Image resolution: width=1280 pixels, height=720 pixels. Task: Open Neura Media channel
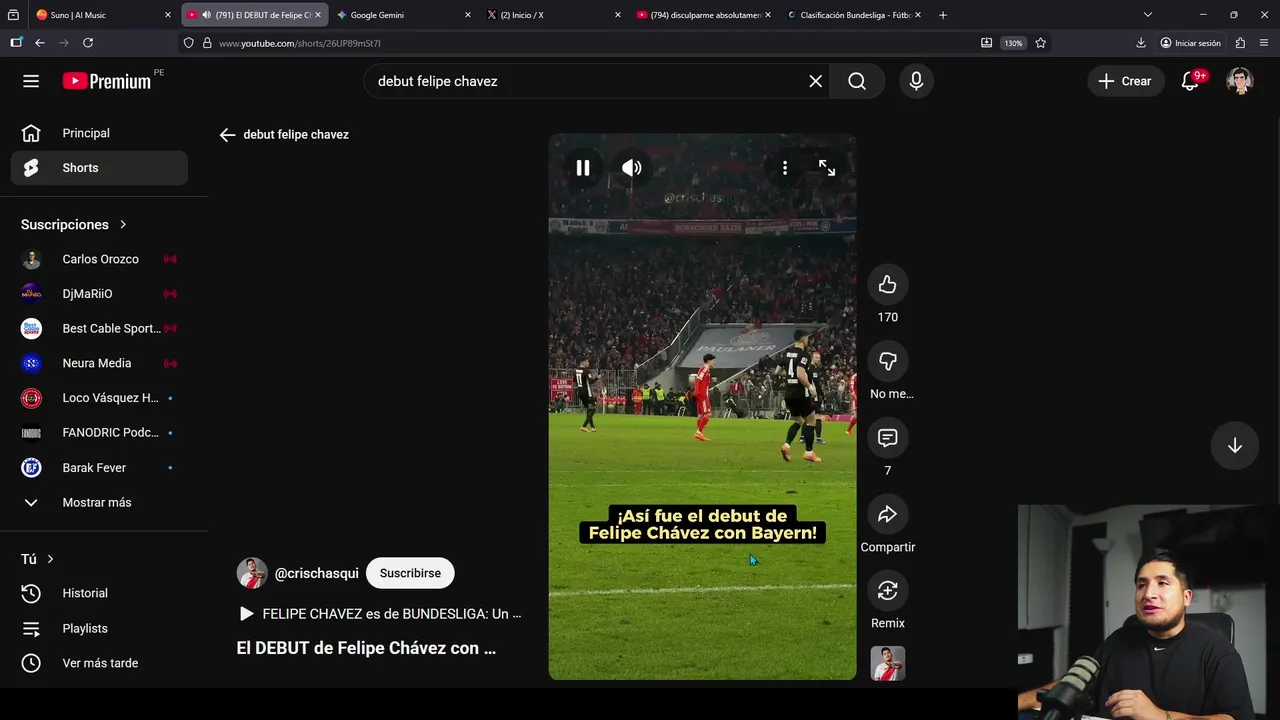click(x=99, y=363)
